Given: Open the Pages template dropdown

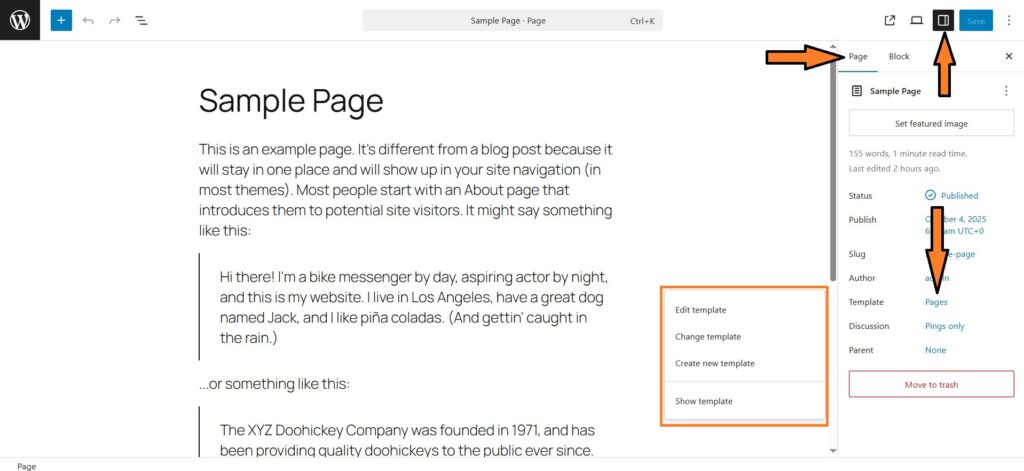Looking at the screenshot, I should (x=936, y=302).
